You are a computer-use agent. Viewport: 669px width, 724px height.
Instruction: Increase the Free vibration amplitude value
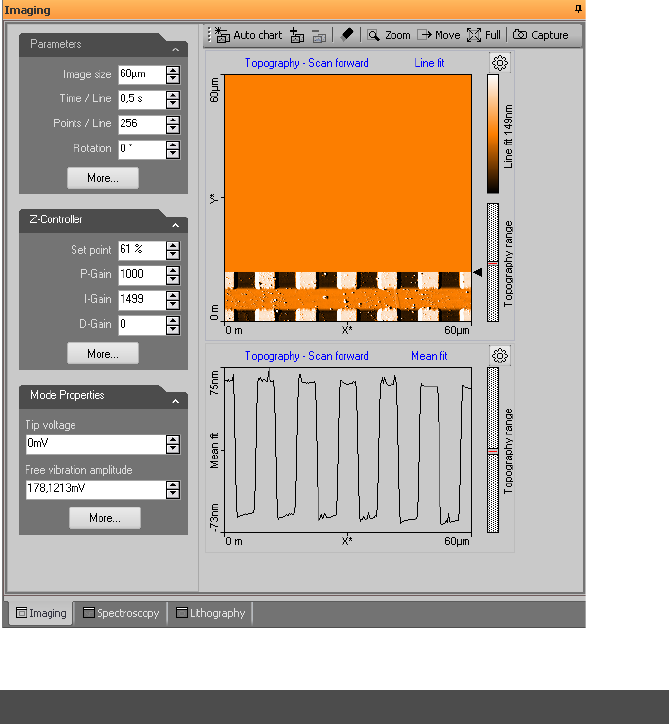[173, 485]
